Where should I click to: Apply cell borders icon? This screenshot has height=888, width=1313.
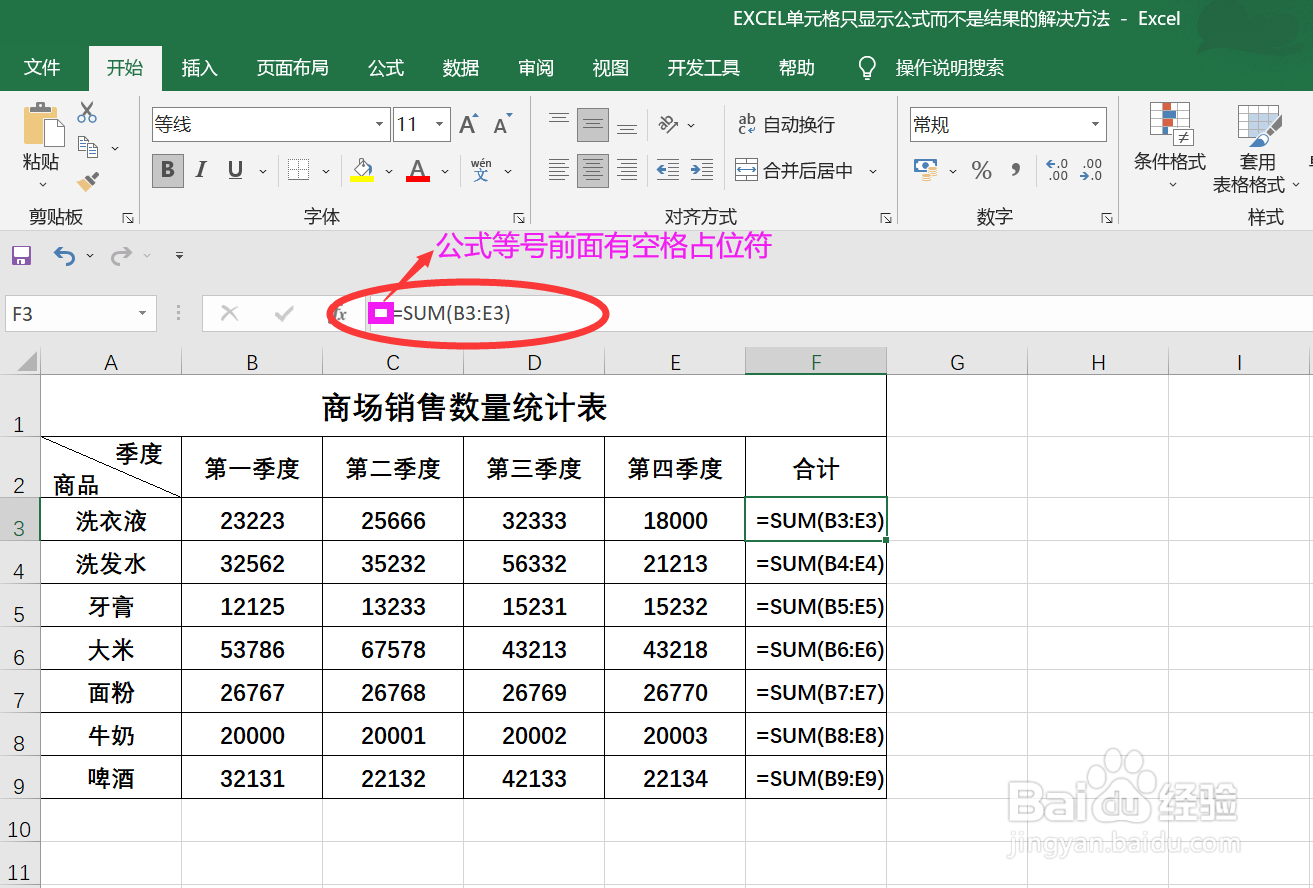tap(298, 170)
